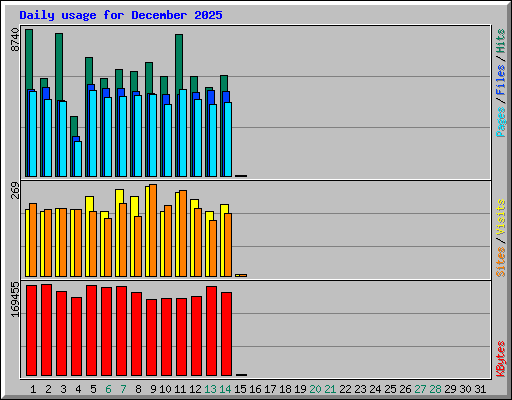The image size is (512, 400).
Task: Click the red KBytes bar for day 1
Action: 31,330
